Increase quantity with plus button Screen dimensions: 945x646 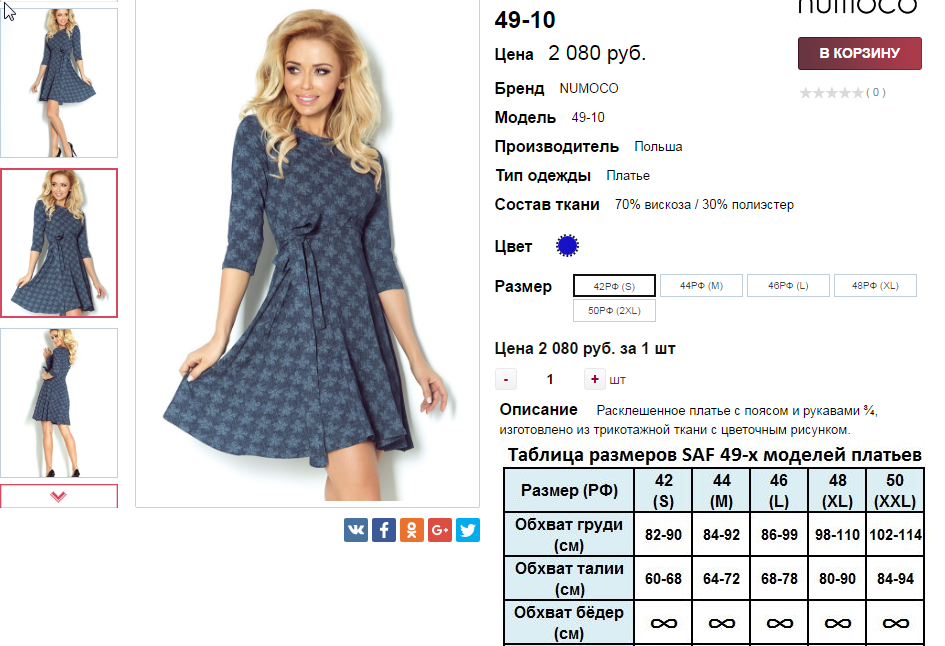pos(594,379)
